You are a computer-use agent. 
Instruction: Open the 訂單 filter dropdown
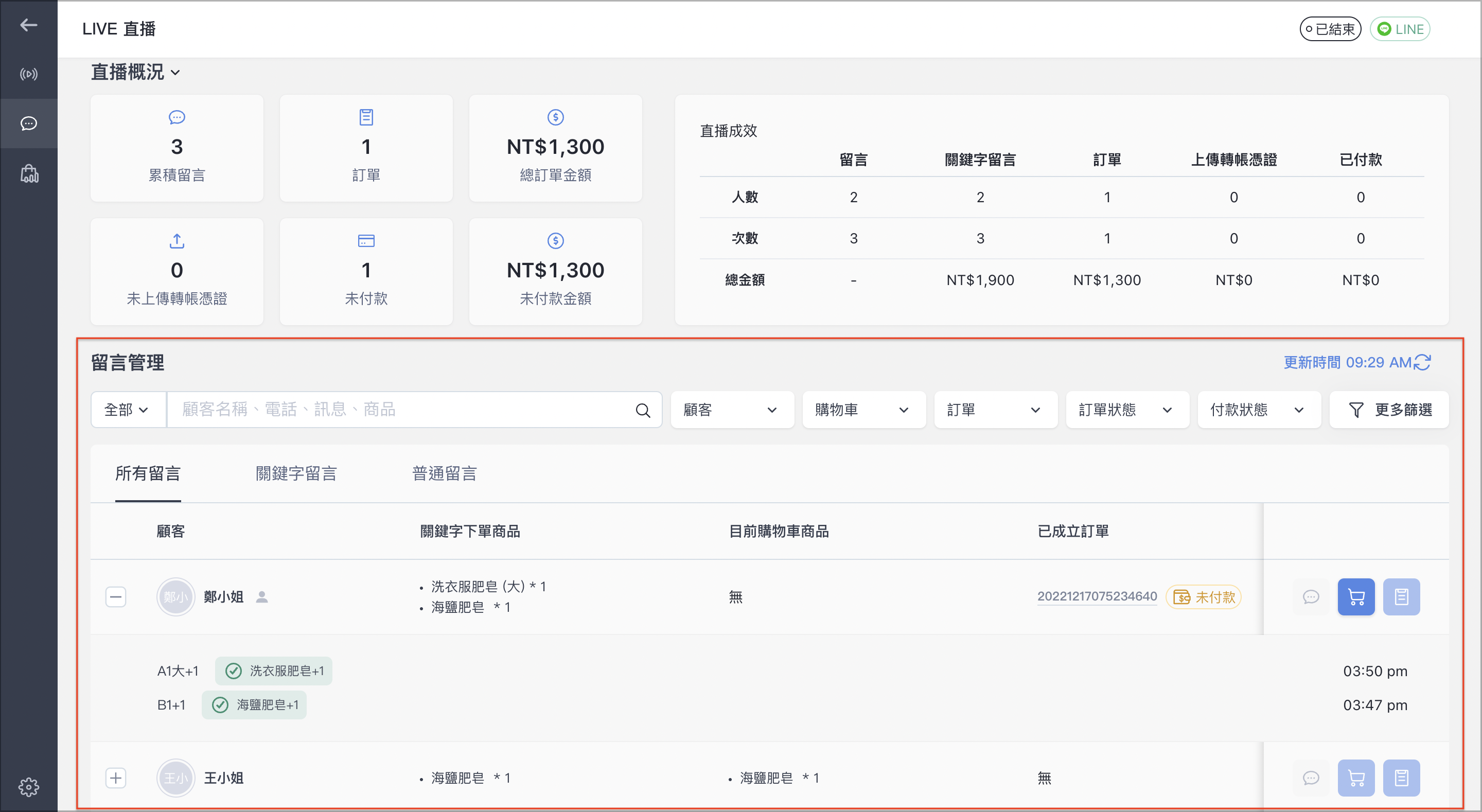click(x=995, y=410)
